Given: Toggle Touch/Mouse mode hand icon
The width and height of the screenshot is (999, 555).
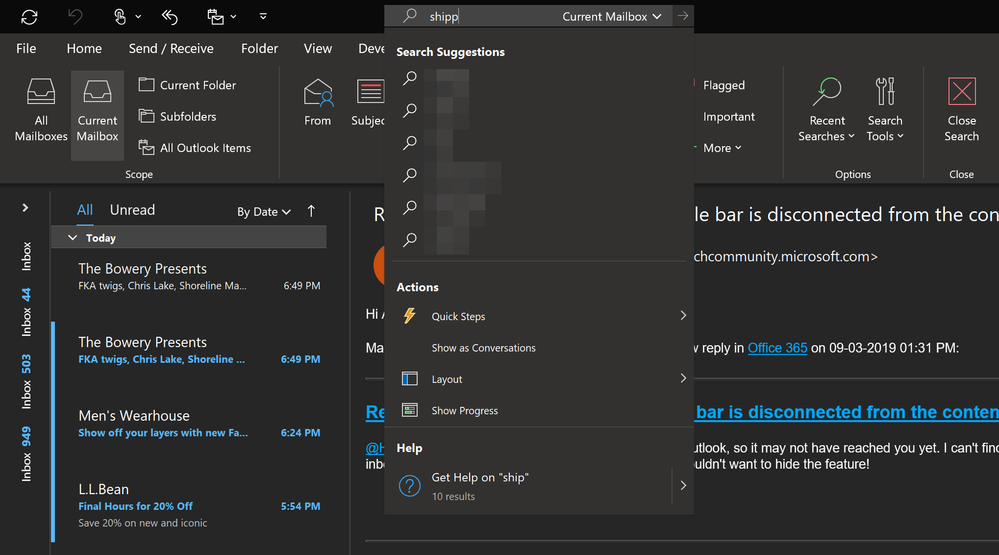Looking at the screenshot, I should [120, 17].
